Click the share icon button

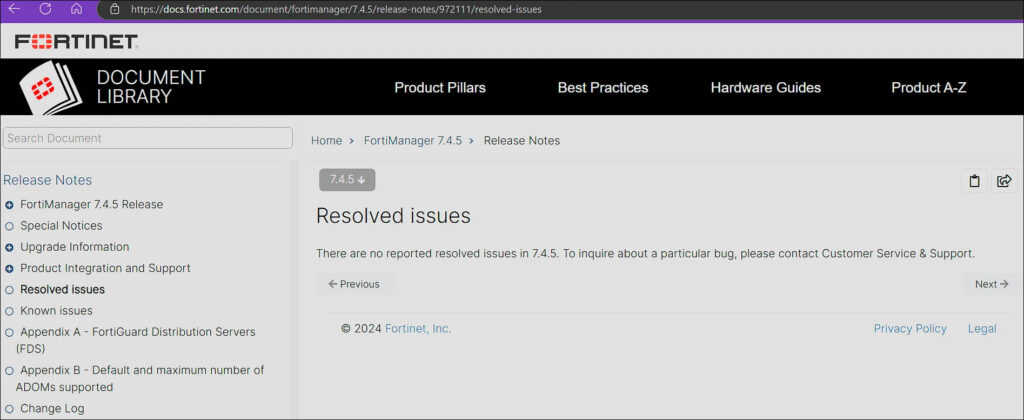point(1004,181)
